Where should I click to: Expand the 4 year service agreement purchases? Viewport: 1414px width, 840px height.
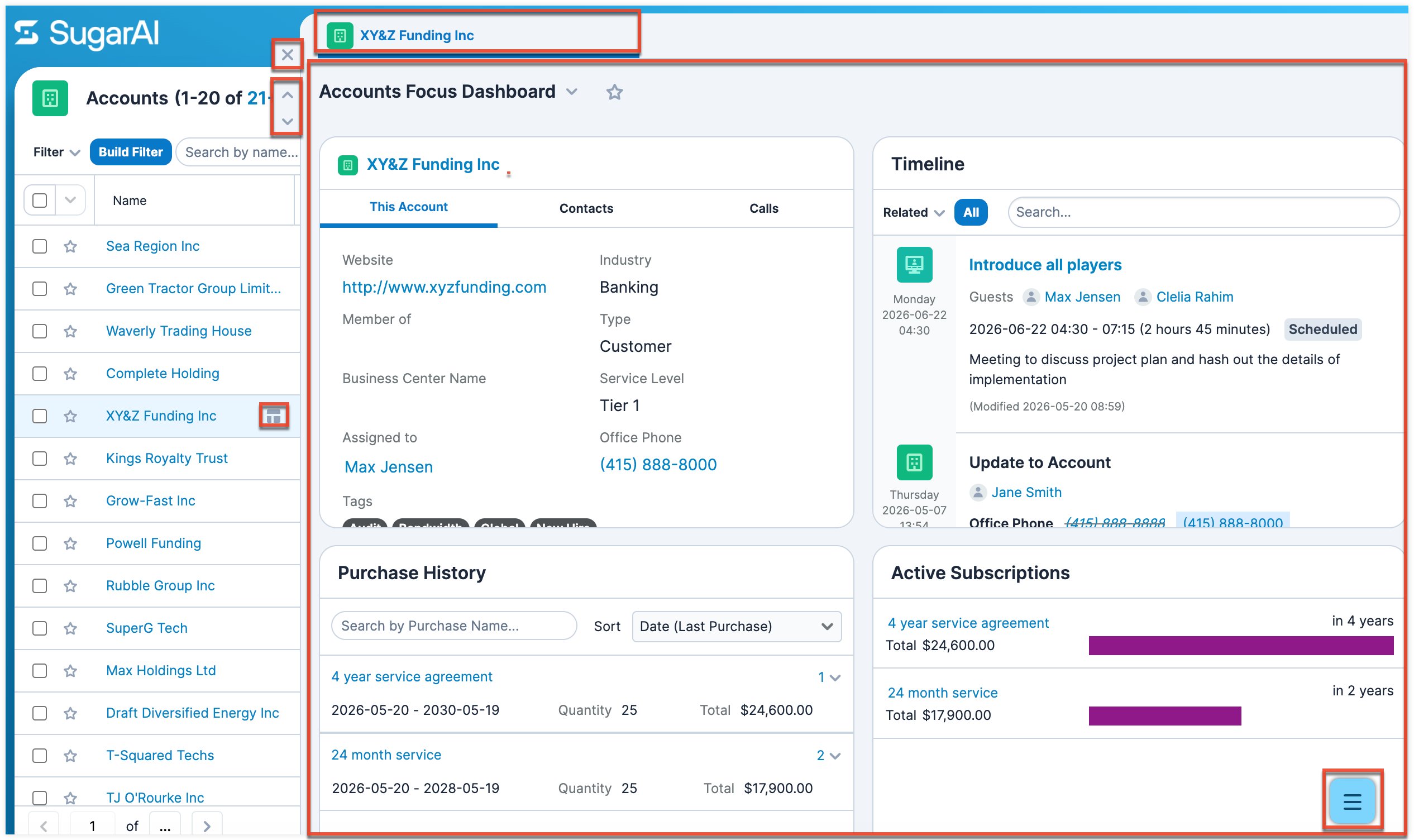(829, 677)
